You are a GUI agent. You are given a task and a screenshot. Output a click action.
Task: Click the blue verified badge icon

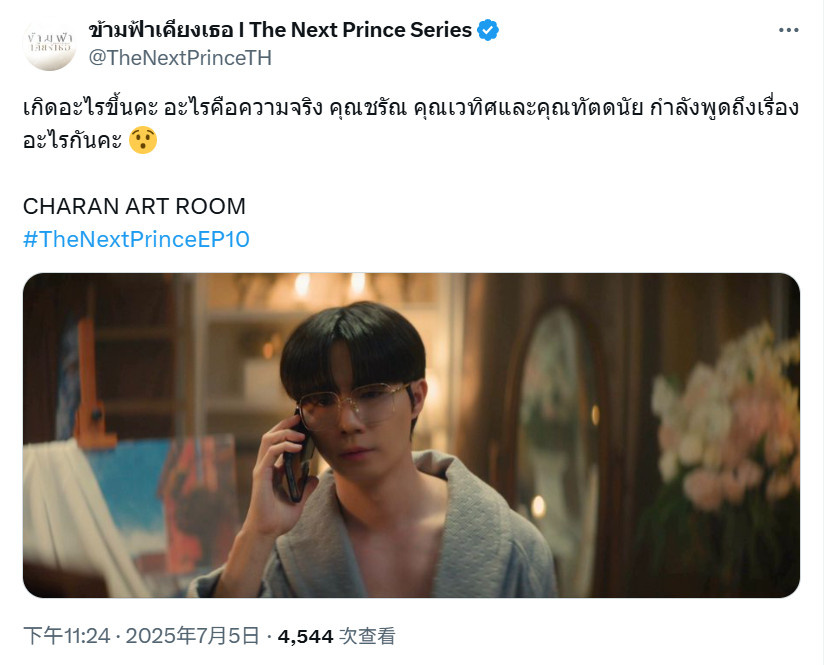(x=488, y=30)
